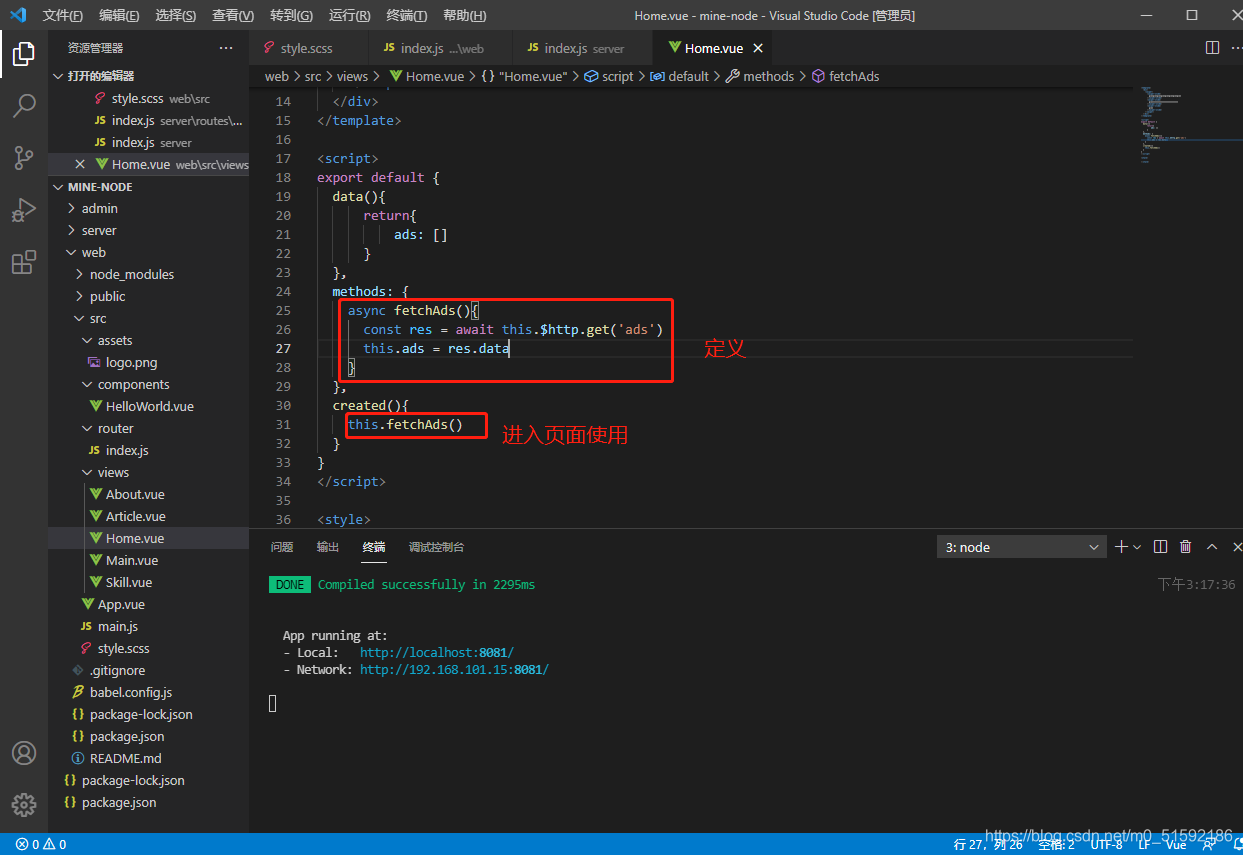Click the UTF-8 encoding status item
Screen dimensions: 1243x855
pos(1106,844)
